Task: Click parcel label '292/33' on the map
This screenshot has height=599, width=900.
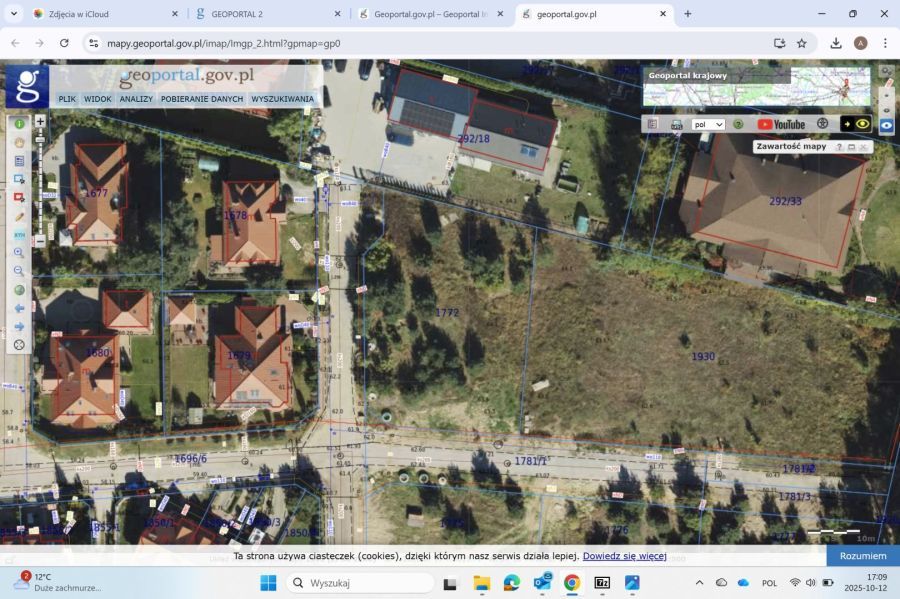Action: click(x=785, y=201)
